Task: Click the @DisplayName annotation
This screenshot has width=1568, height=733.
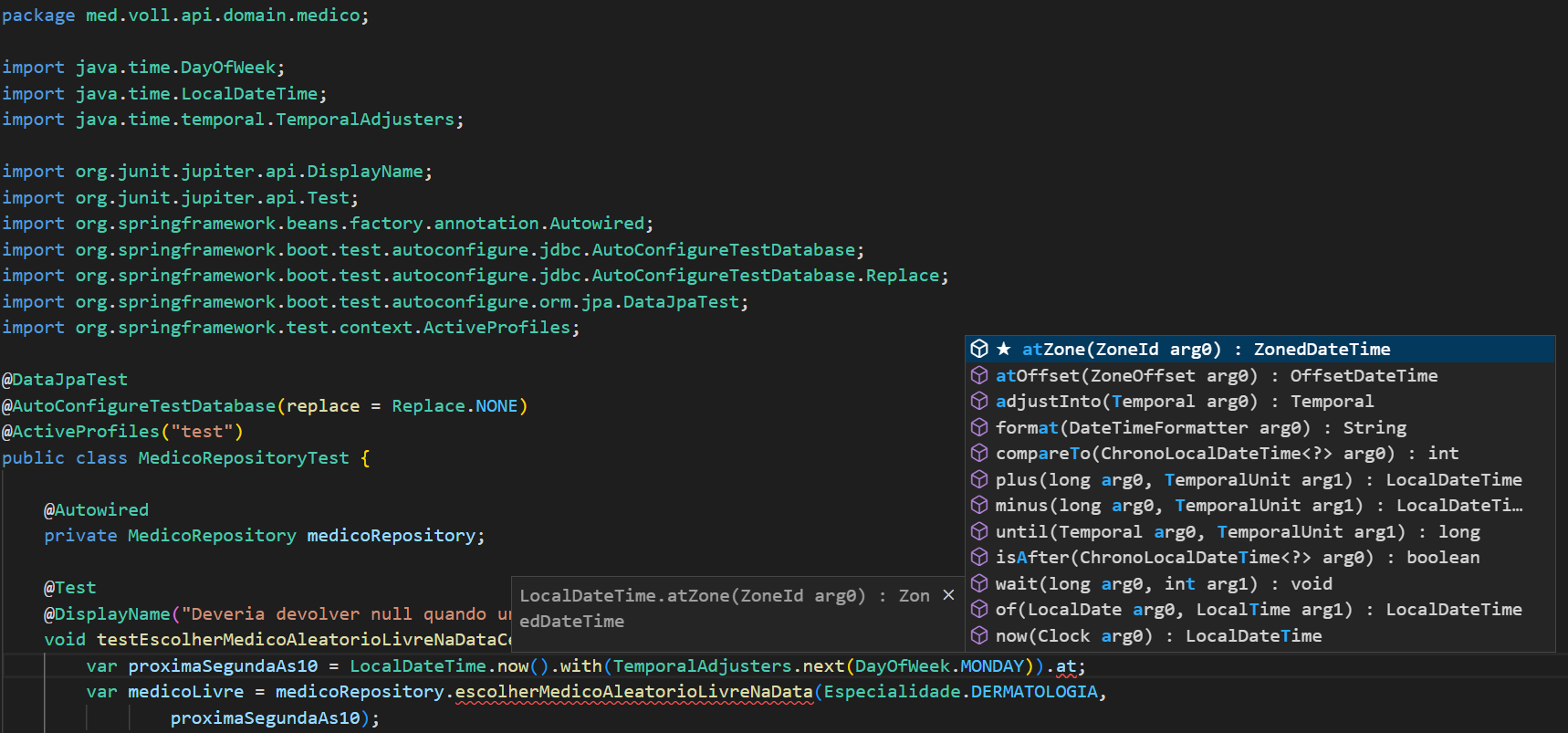Action: click(x=107, y=614)
